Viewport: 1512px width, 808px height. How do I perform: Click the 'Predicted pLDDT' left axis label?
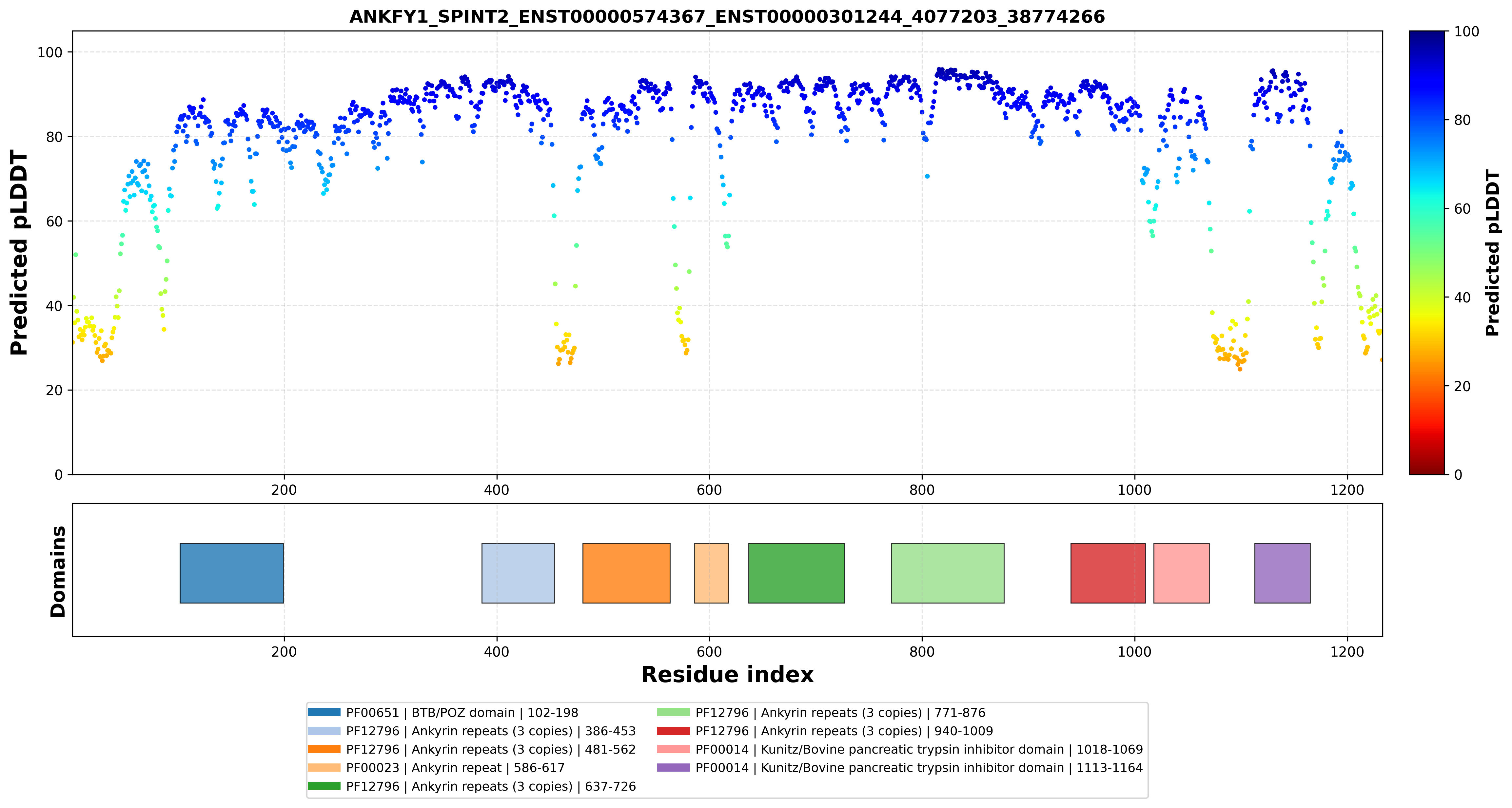19,253
